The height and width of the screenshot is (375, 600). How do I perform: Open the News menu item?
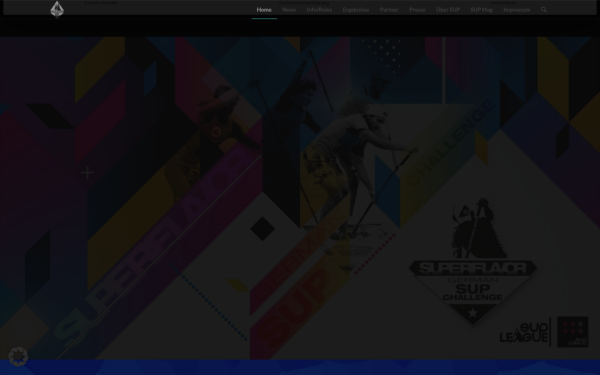289,10
